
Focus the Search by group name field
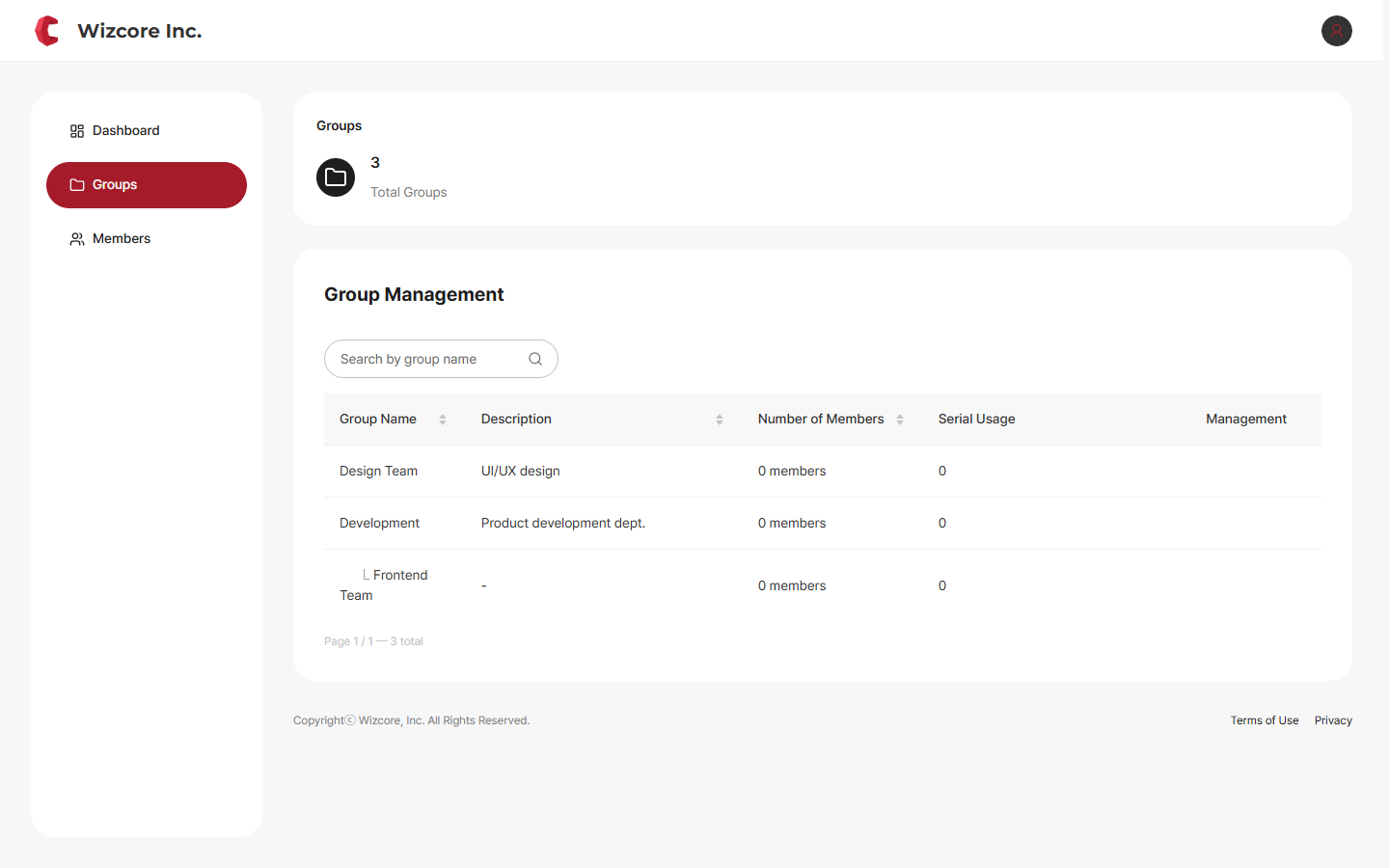click(x=441, y=359)
